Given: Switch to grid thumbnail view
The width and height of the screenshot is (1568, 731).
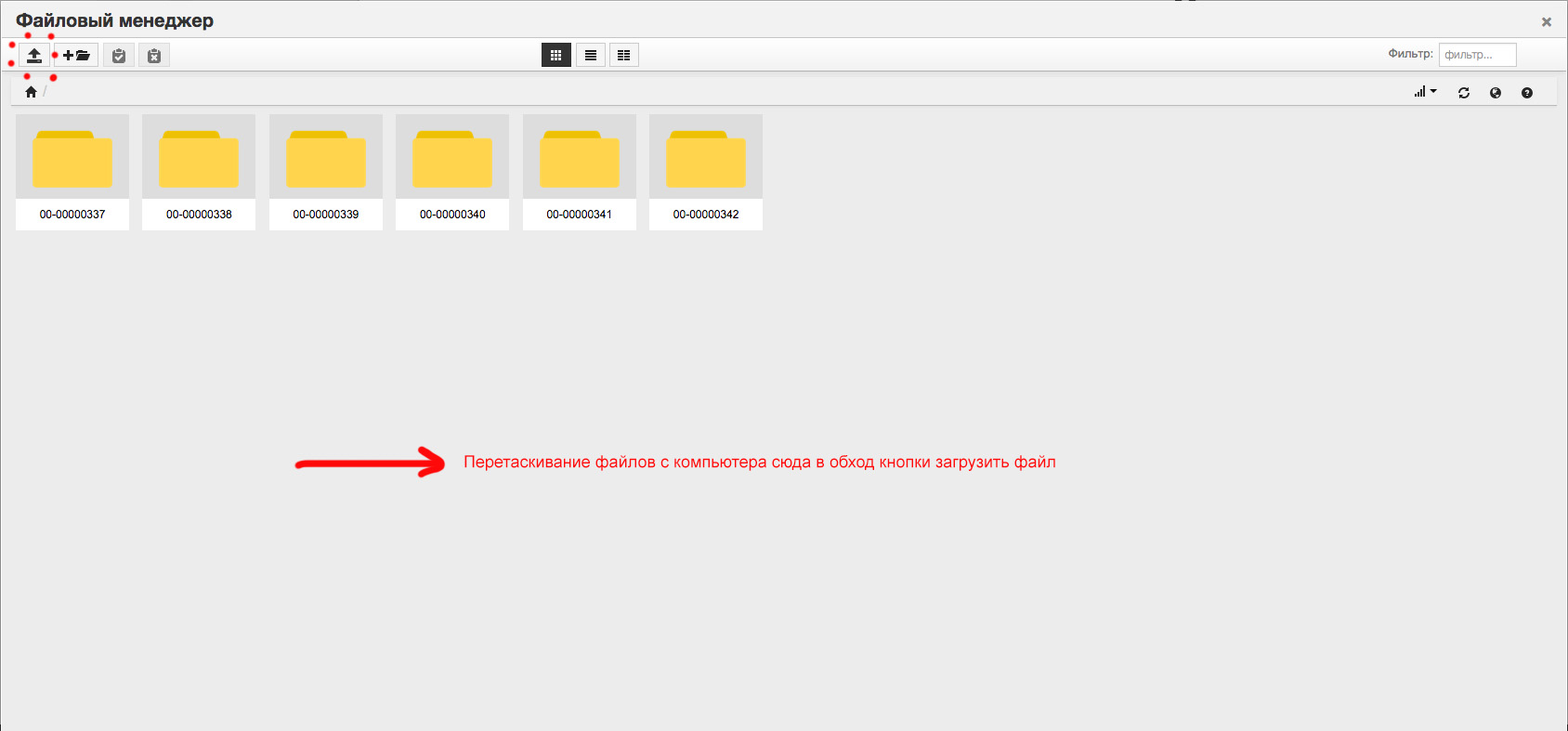Looking at the screenshot, I should pos(555,56).
